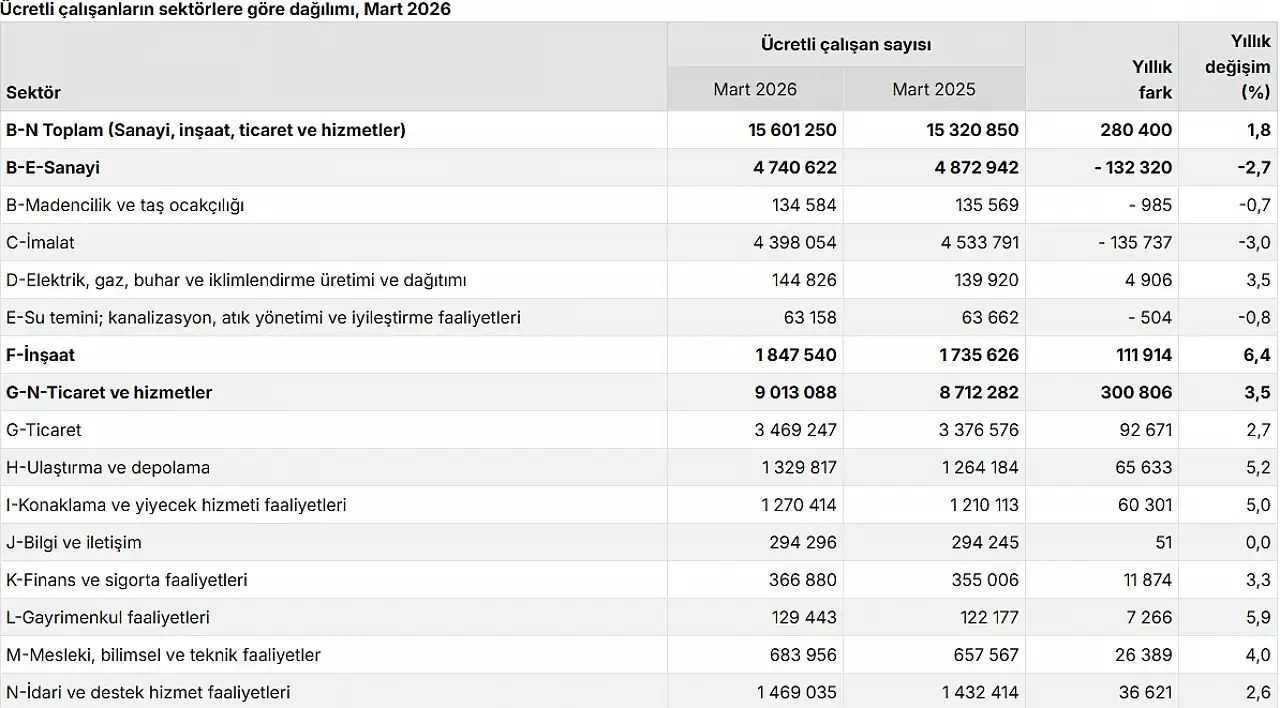Click the L-Gayrimenkul faaliyetleri row label
Image resolution: width=1280 pixels, height=708 pixels.
(x=106, y=618)
